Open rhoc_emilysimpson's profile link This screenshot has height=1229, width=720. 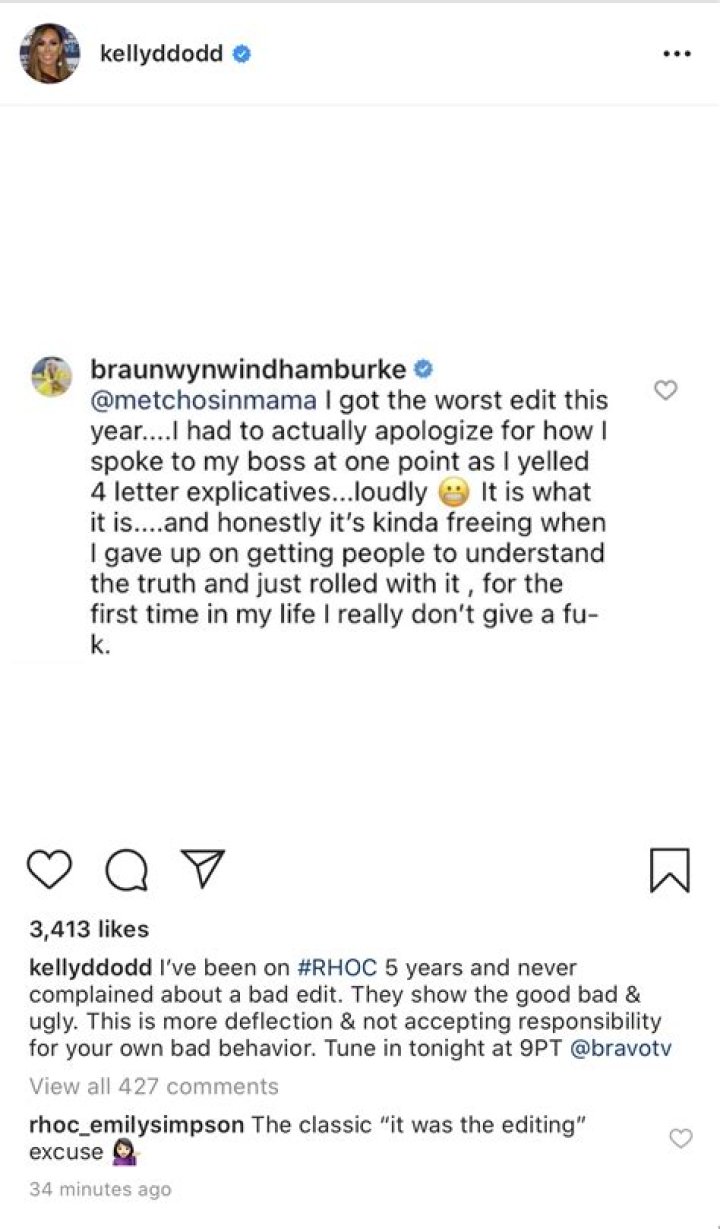point(137,1125)
